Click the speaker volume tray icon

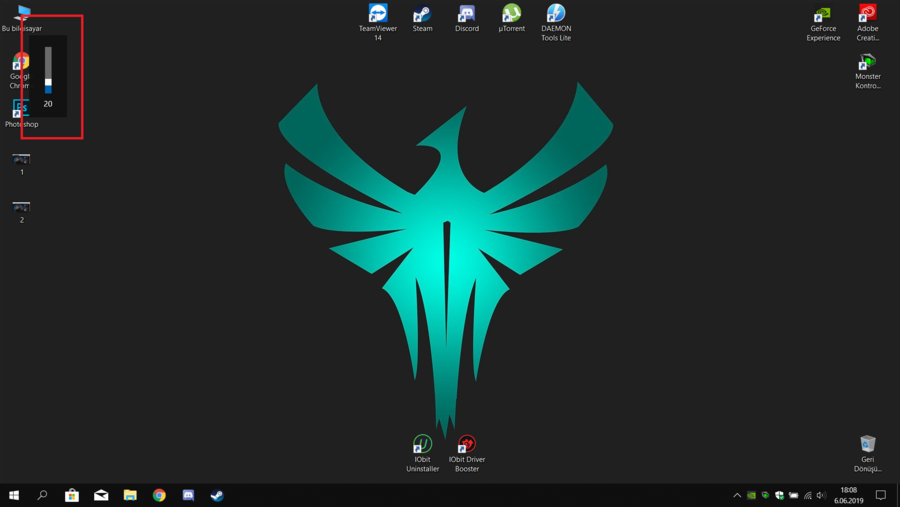click(x=821, y=495)
